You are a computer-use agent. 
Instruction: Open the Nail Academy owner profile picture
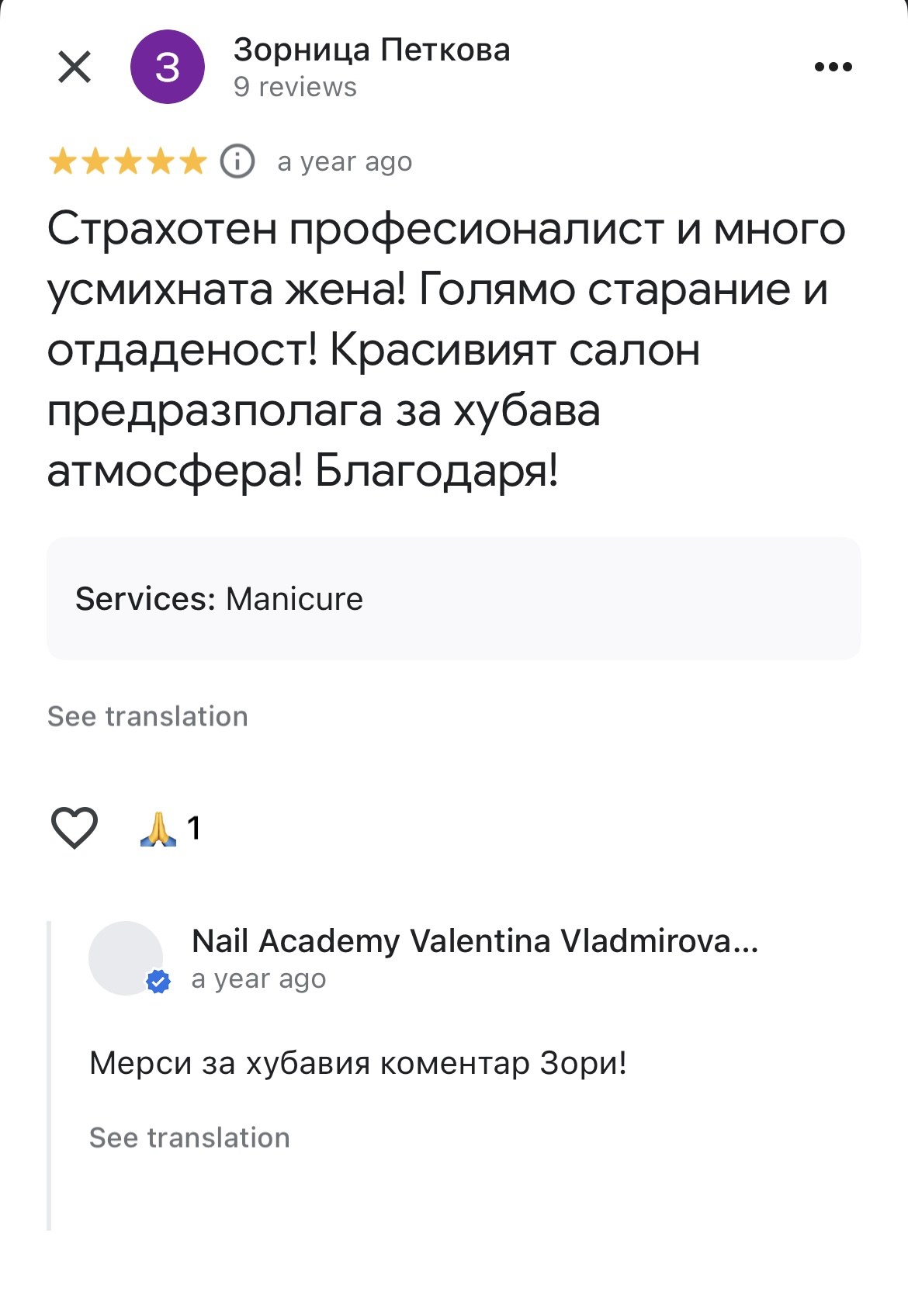point(125,957)
